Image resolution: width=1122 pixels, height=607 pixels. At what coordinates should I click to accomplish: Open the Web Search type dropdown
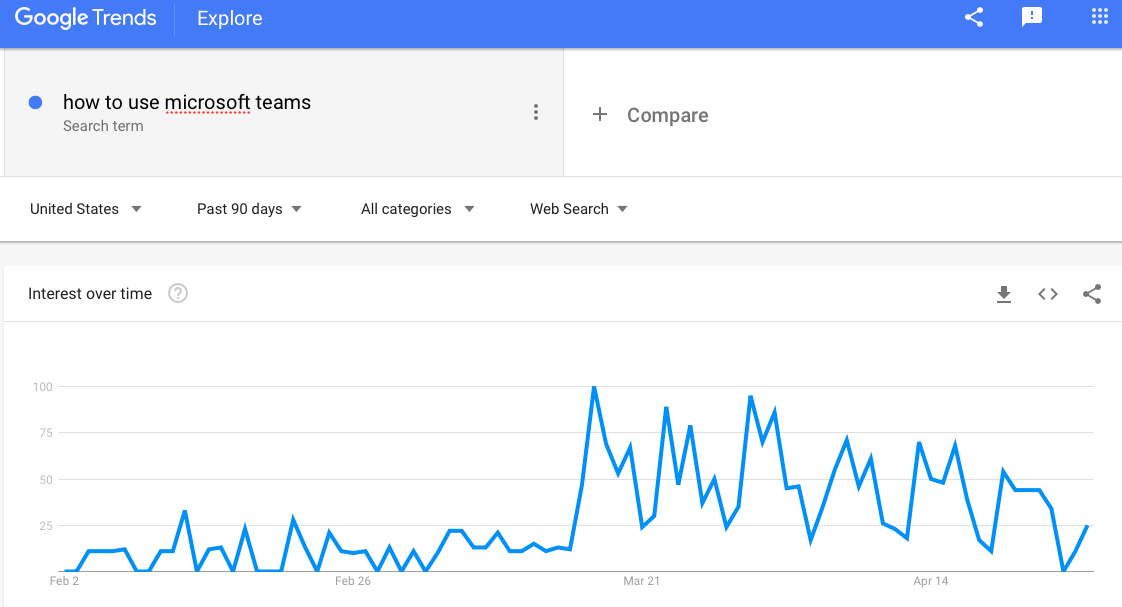coord(578,209)
